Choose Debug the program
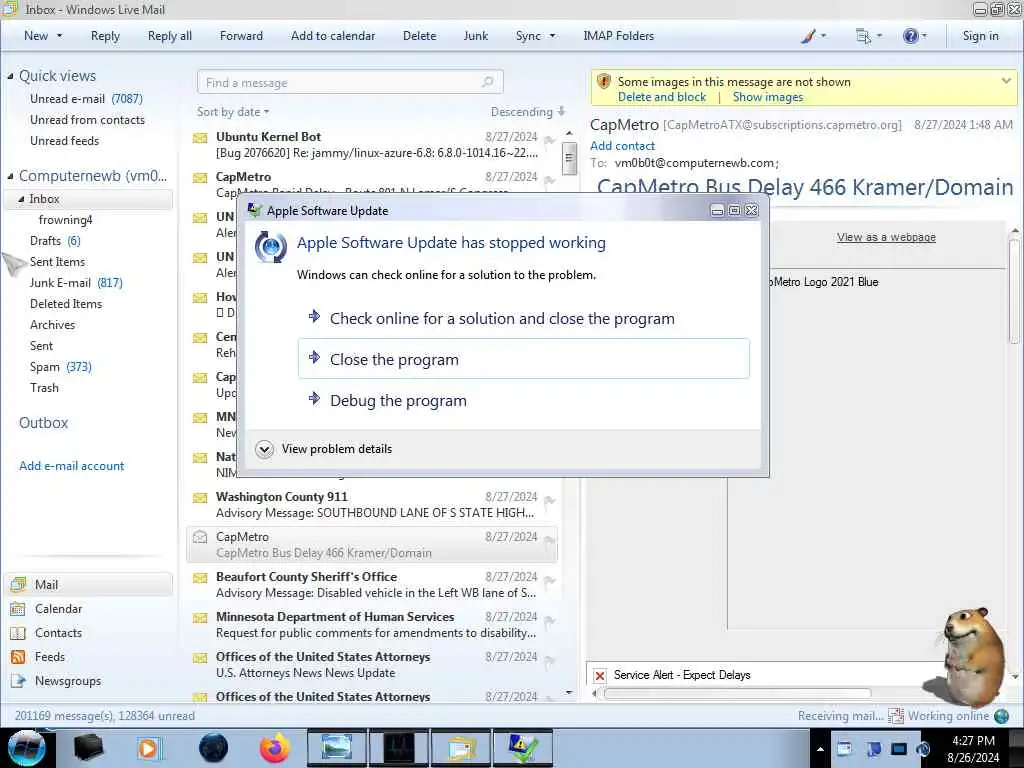This screenshot has width=1024, height=768. 524,400
